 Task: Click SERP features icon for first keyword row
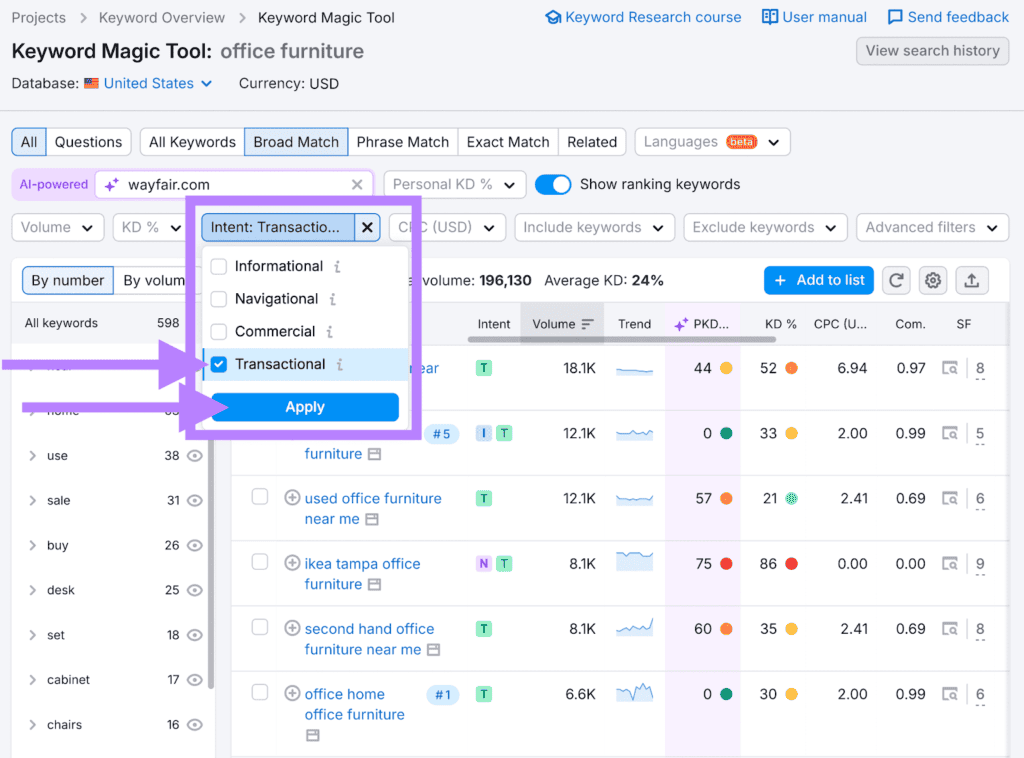pos(950,368)
